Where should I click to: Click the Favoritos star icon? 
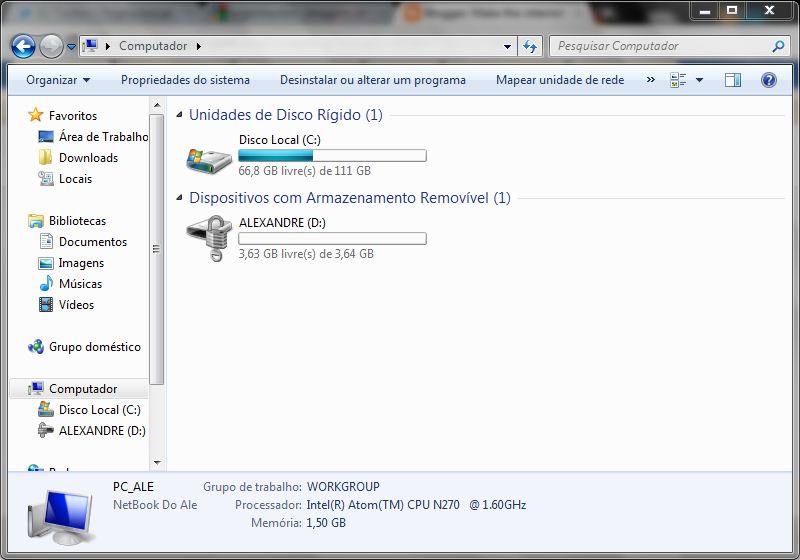pos(36,115)
